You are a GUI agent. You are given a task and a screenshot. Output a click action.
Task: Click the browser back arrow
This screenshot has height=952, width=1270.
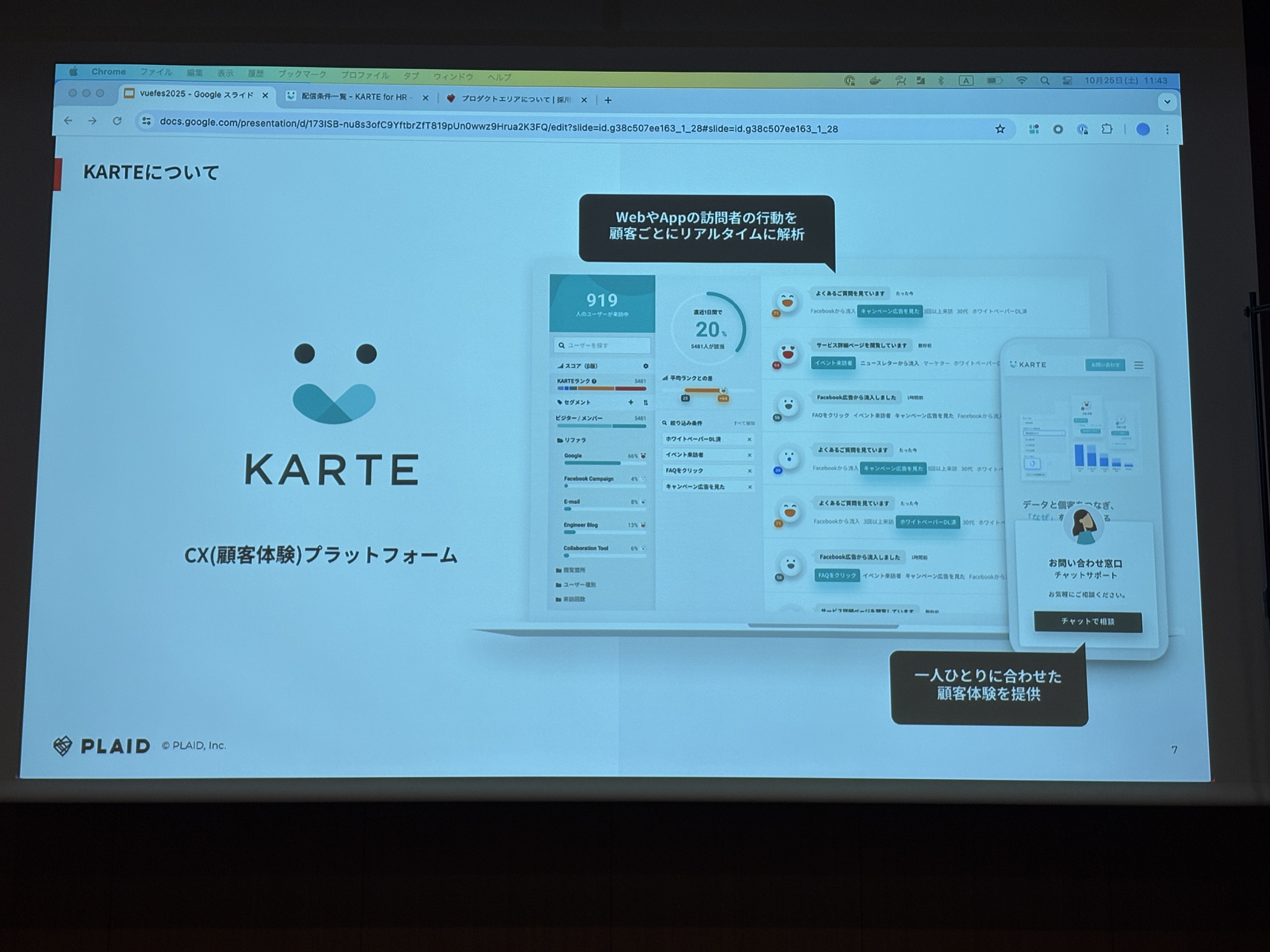68,121
